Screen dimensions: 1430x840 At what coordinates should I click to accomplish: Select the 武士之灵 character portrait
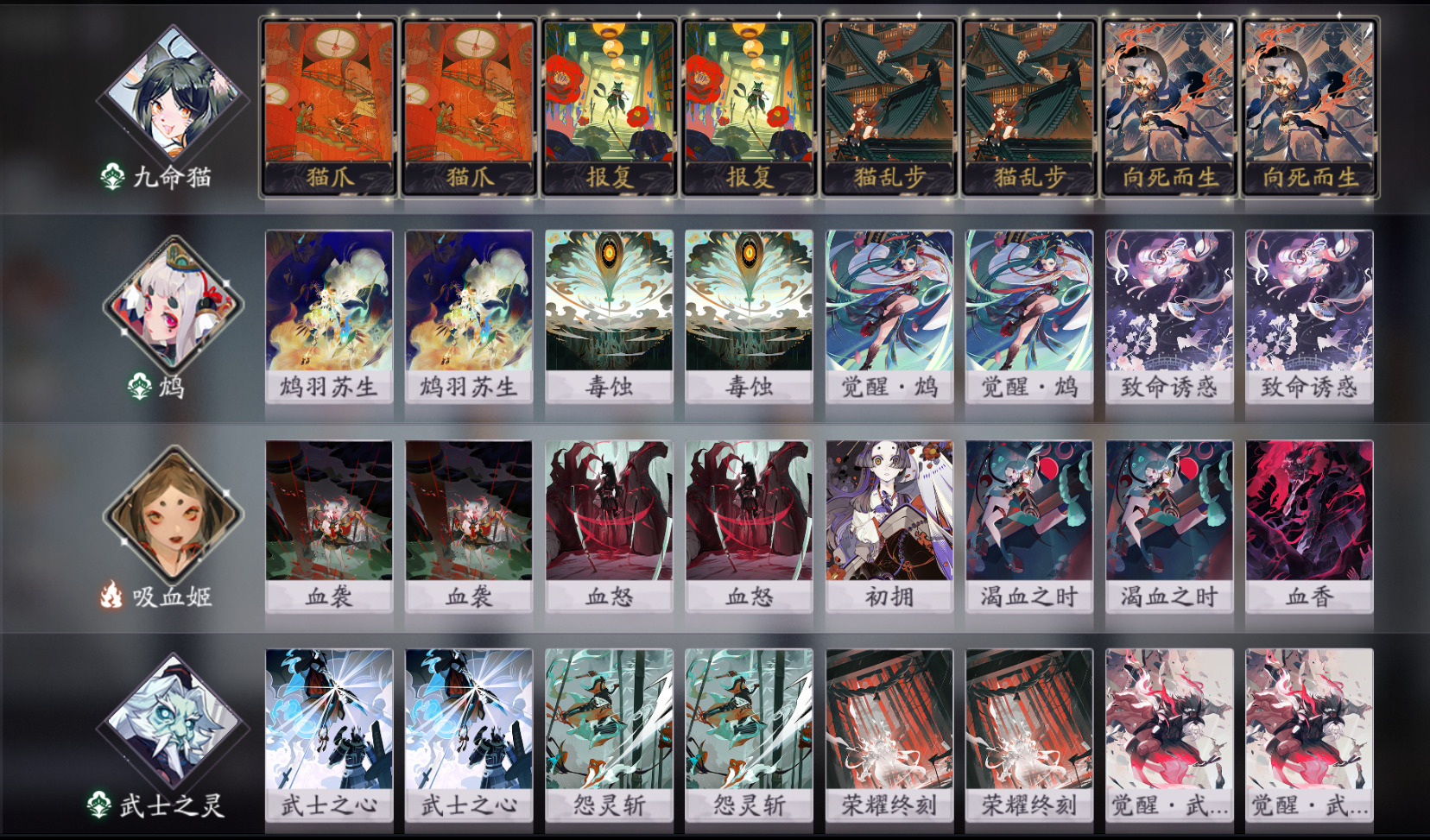(173, 723)
